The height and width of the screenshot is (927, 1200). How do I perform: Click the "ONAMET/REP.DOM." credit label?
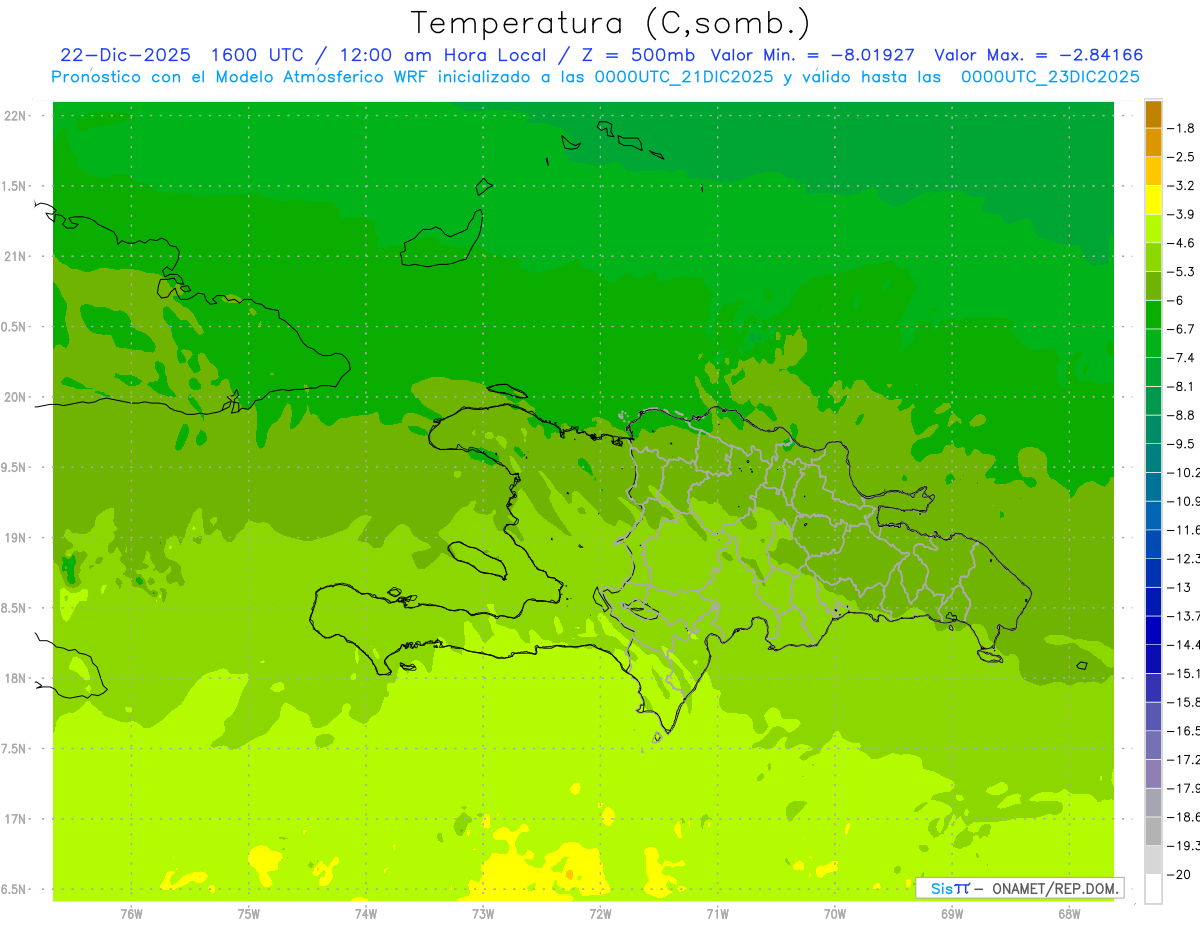pos(1056,888)
